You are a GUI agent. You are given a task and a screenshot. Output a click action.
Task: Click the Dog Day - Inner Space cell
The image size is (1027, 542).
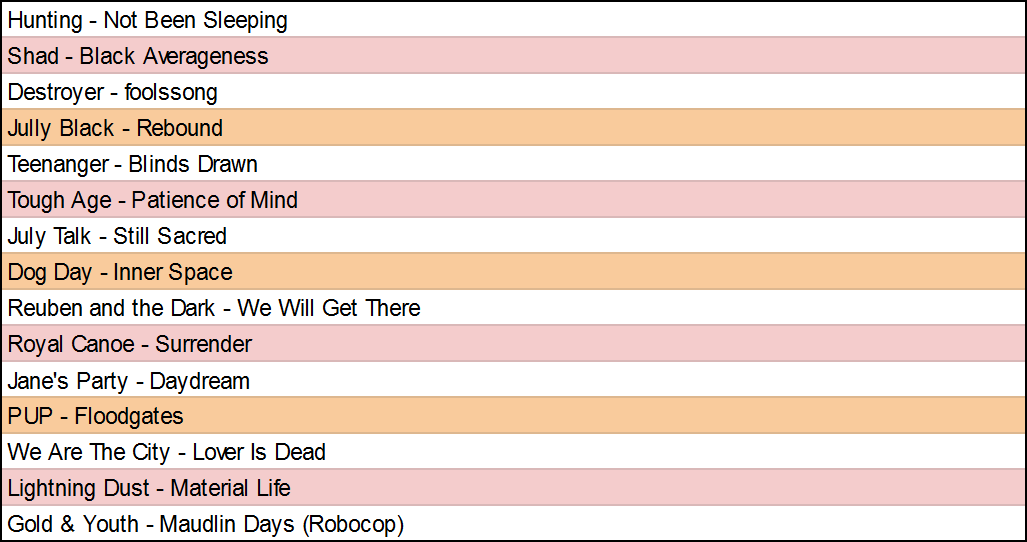120,272
